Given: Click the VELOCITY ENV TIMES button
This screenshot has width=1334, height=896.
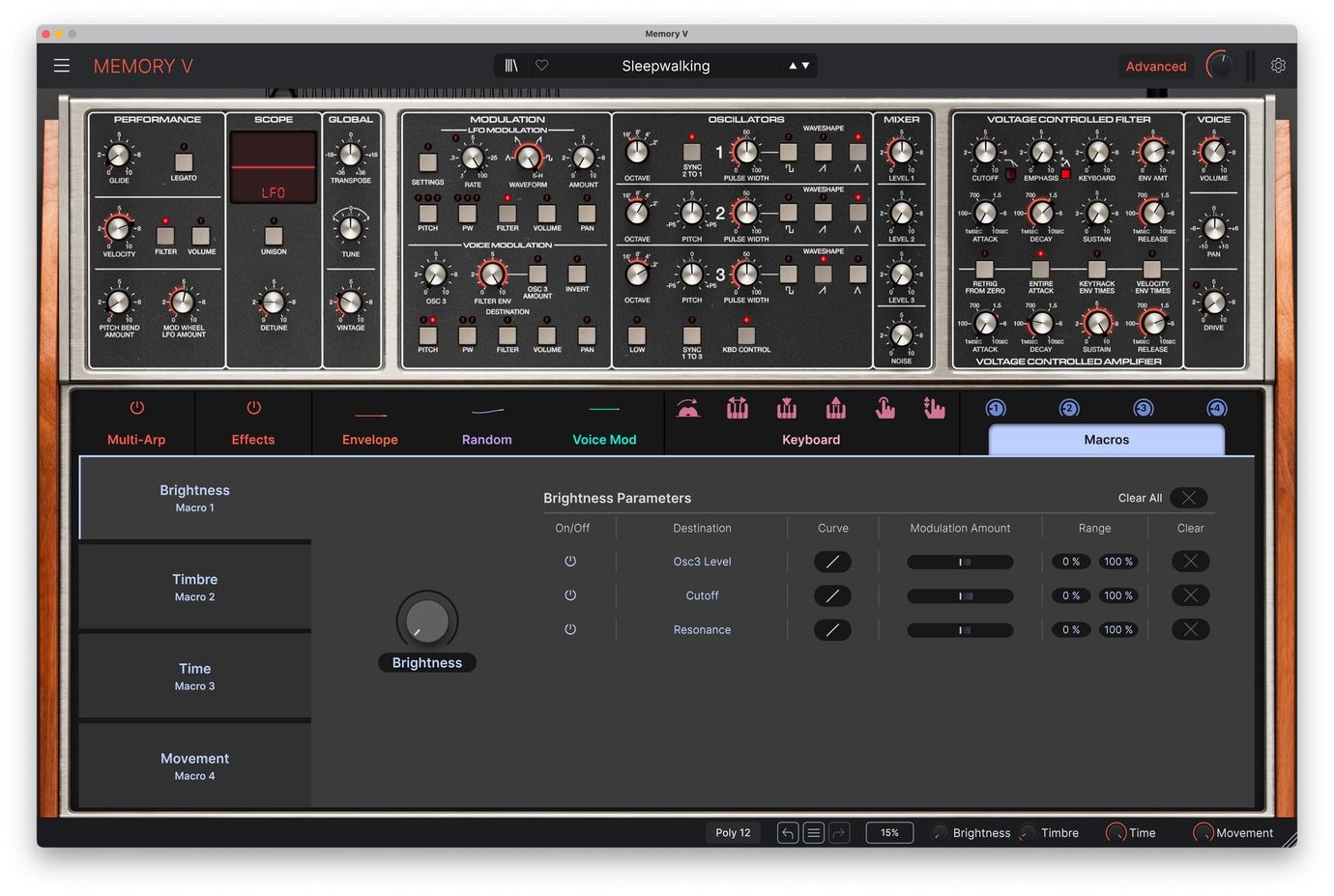Looking at the screenshot, I should click(x=1152, y=270).
